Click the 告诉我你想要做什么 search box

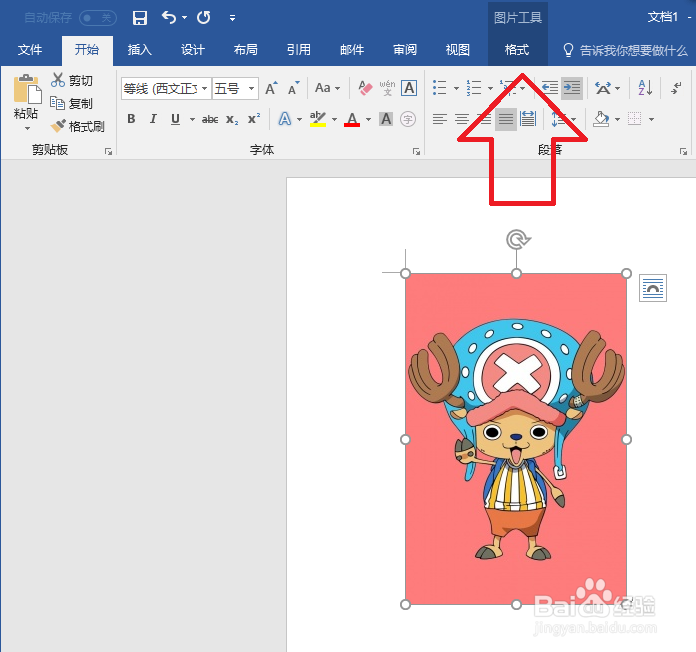pos(626,50)
